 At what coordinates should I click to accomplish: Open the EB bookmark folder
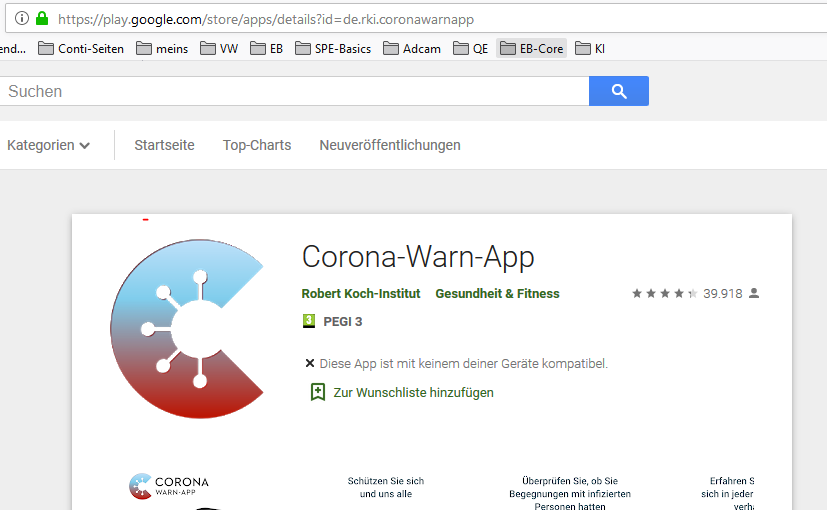[x=266, y=49]
